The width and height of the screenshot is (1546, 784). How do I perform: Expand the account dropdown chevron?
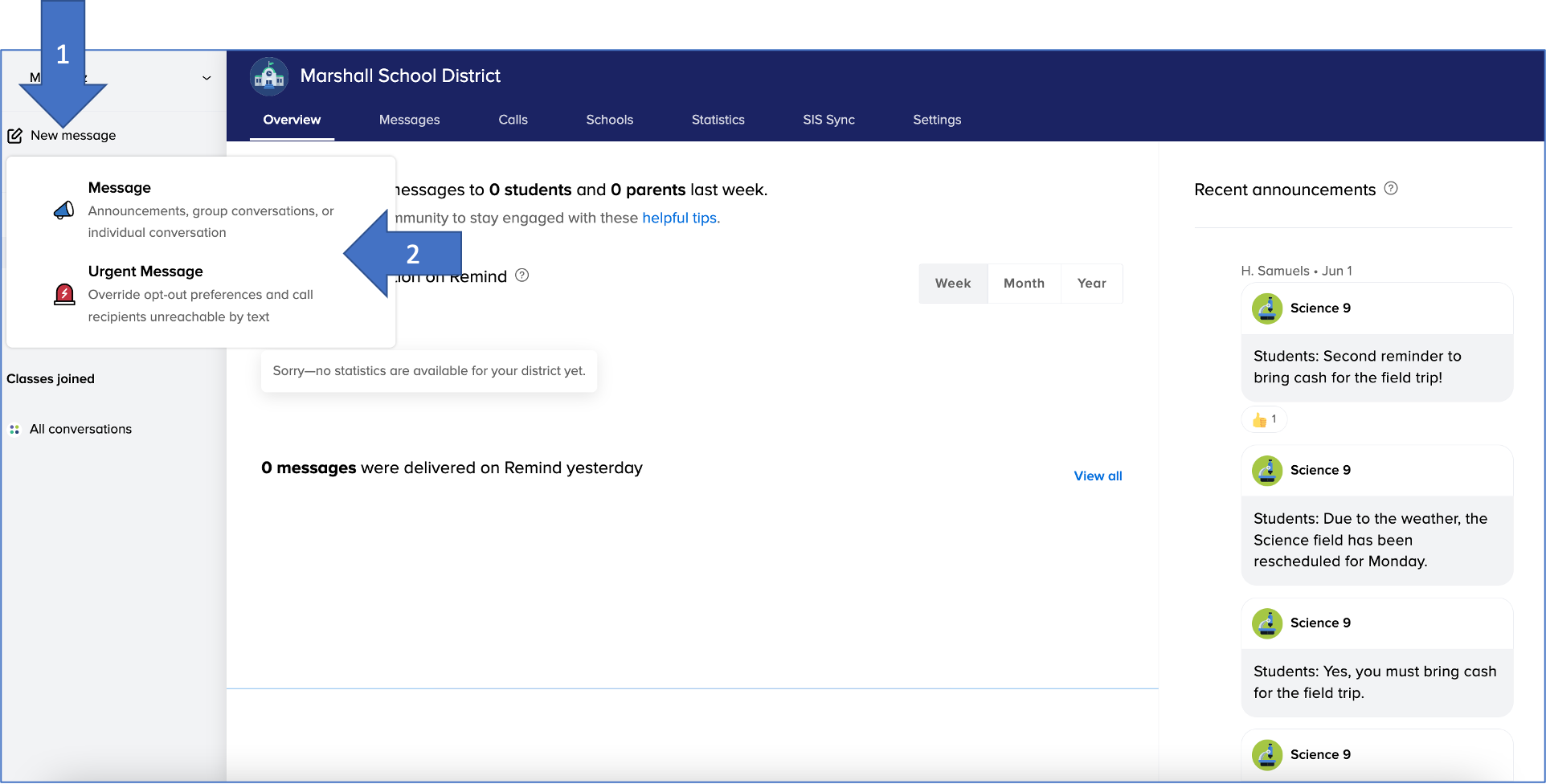(207, 78)
